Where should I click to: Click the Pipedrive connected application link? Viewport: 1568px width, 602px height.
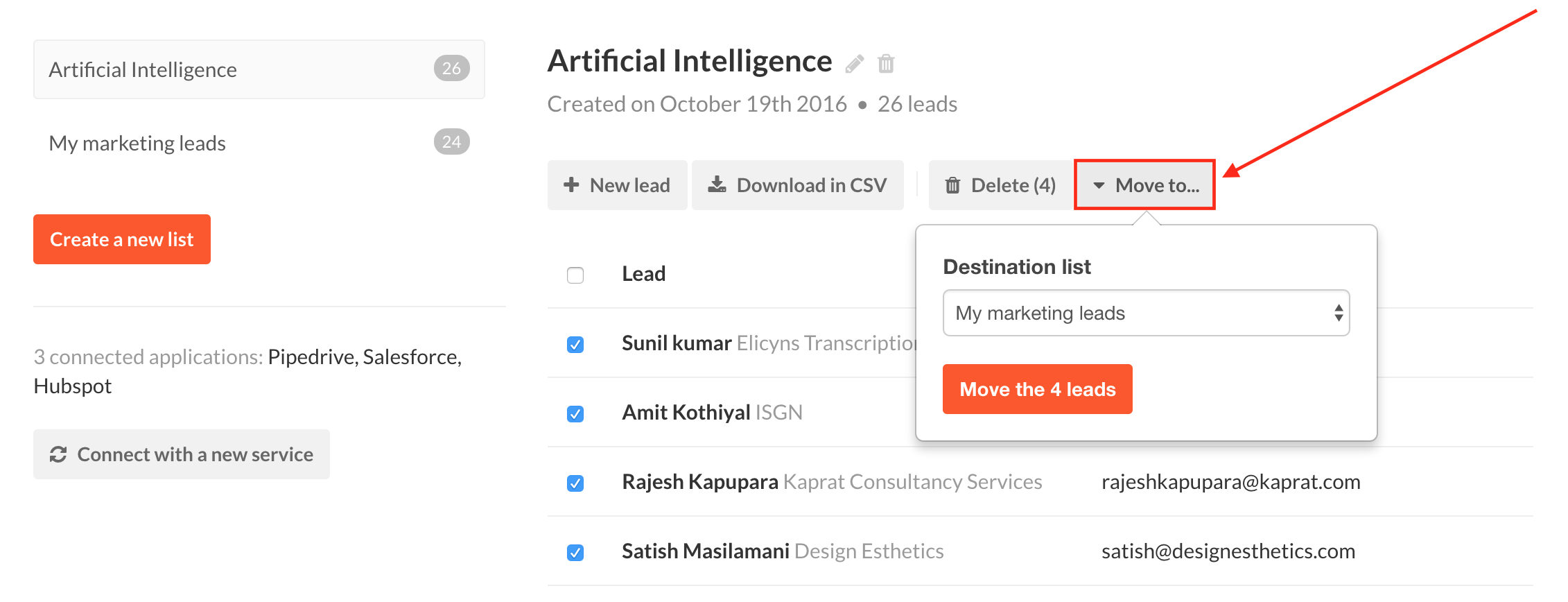[x=311, y=357]
